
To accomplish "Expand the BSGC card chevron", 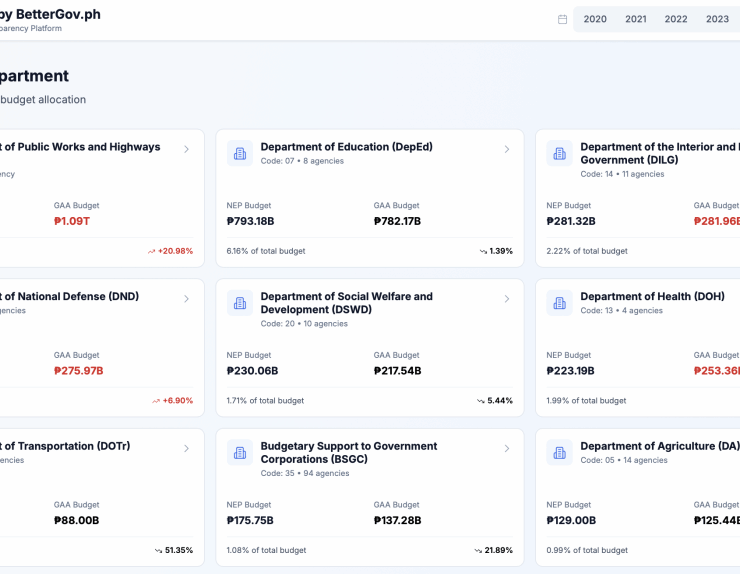I will click(506, 449).
